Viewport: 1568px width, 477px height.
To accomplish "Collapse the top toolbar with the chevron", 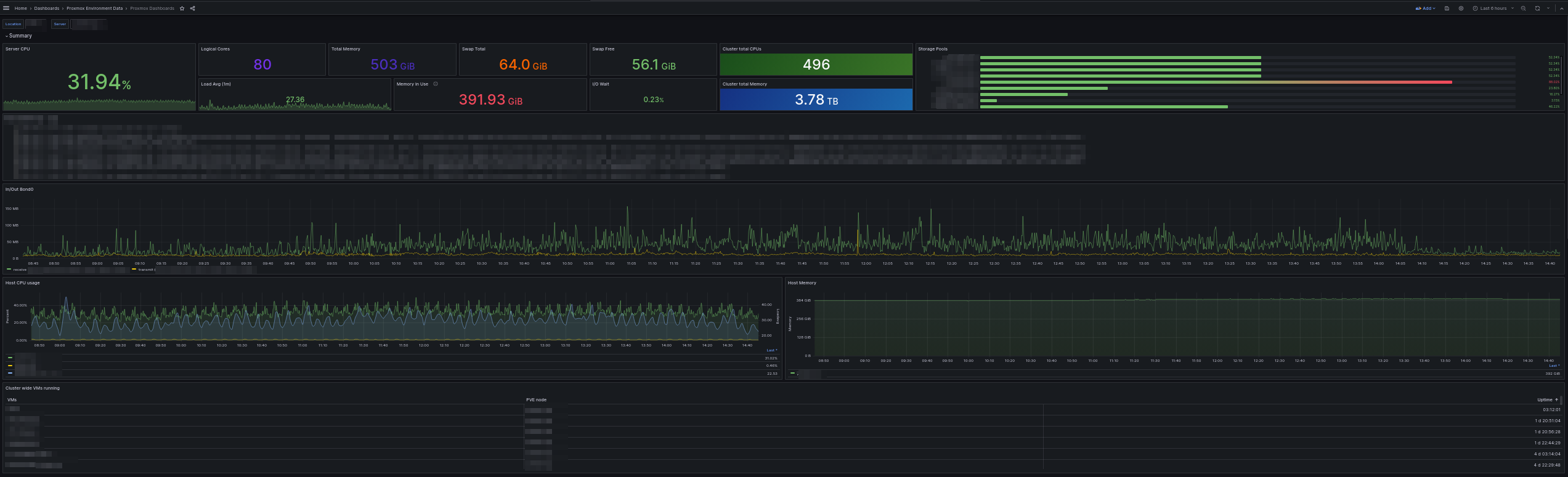I will coord(1561,9).
